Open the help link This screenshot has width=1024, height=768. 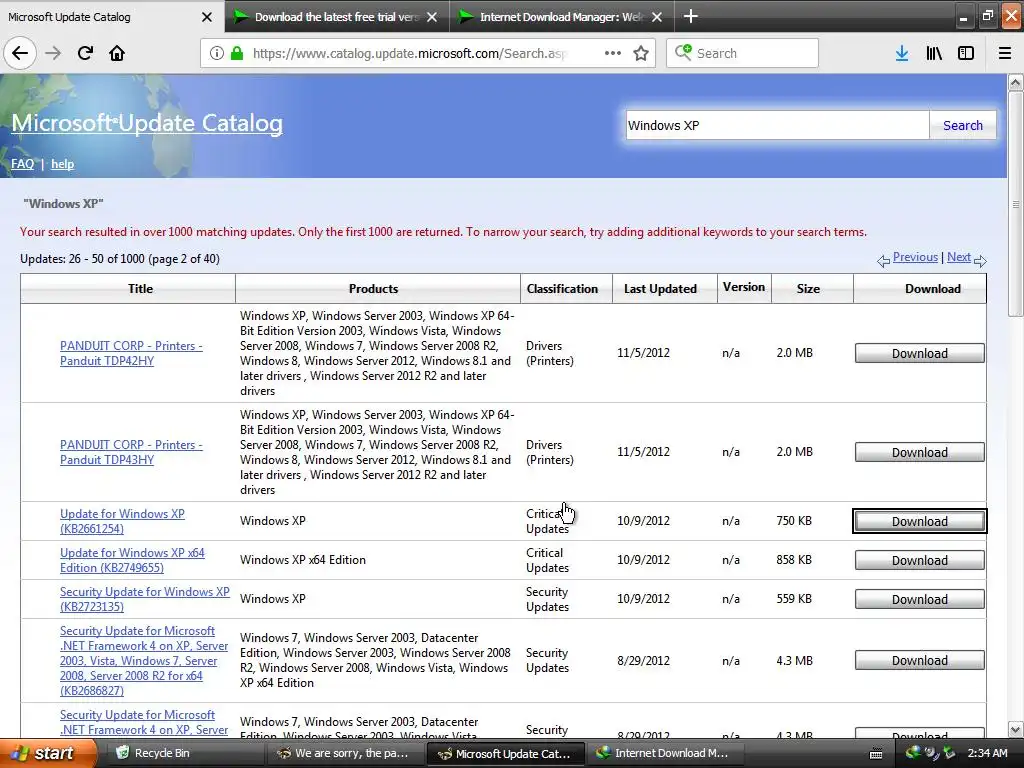pyautogui.click(x=63, y=164)
